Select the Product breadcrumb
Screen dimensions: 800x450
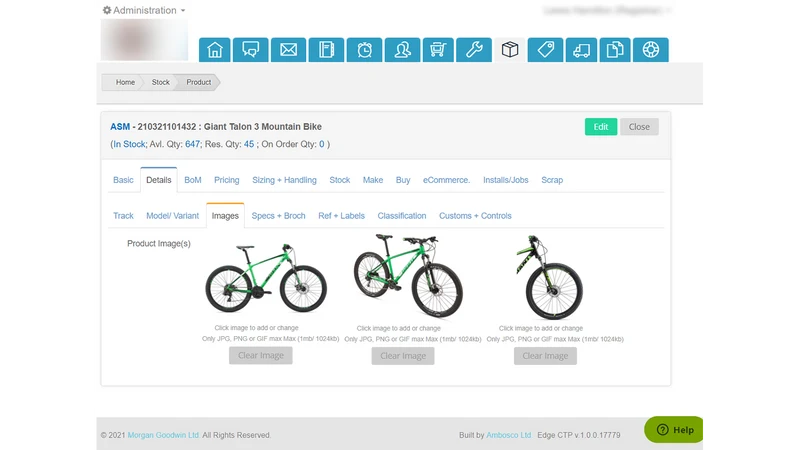click(x=198, y=82)
